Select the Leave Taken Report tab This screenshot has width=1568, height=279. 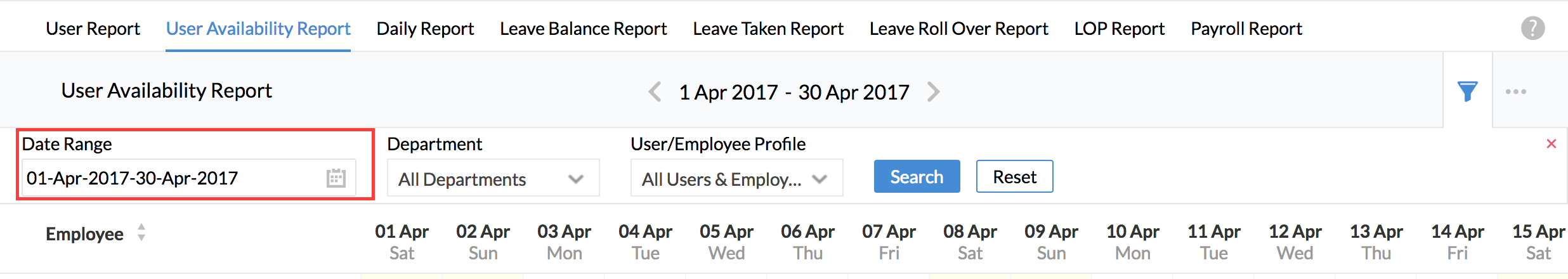[x=768, y=29]
